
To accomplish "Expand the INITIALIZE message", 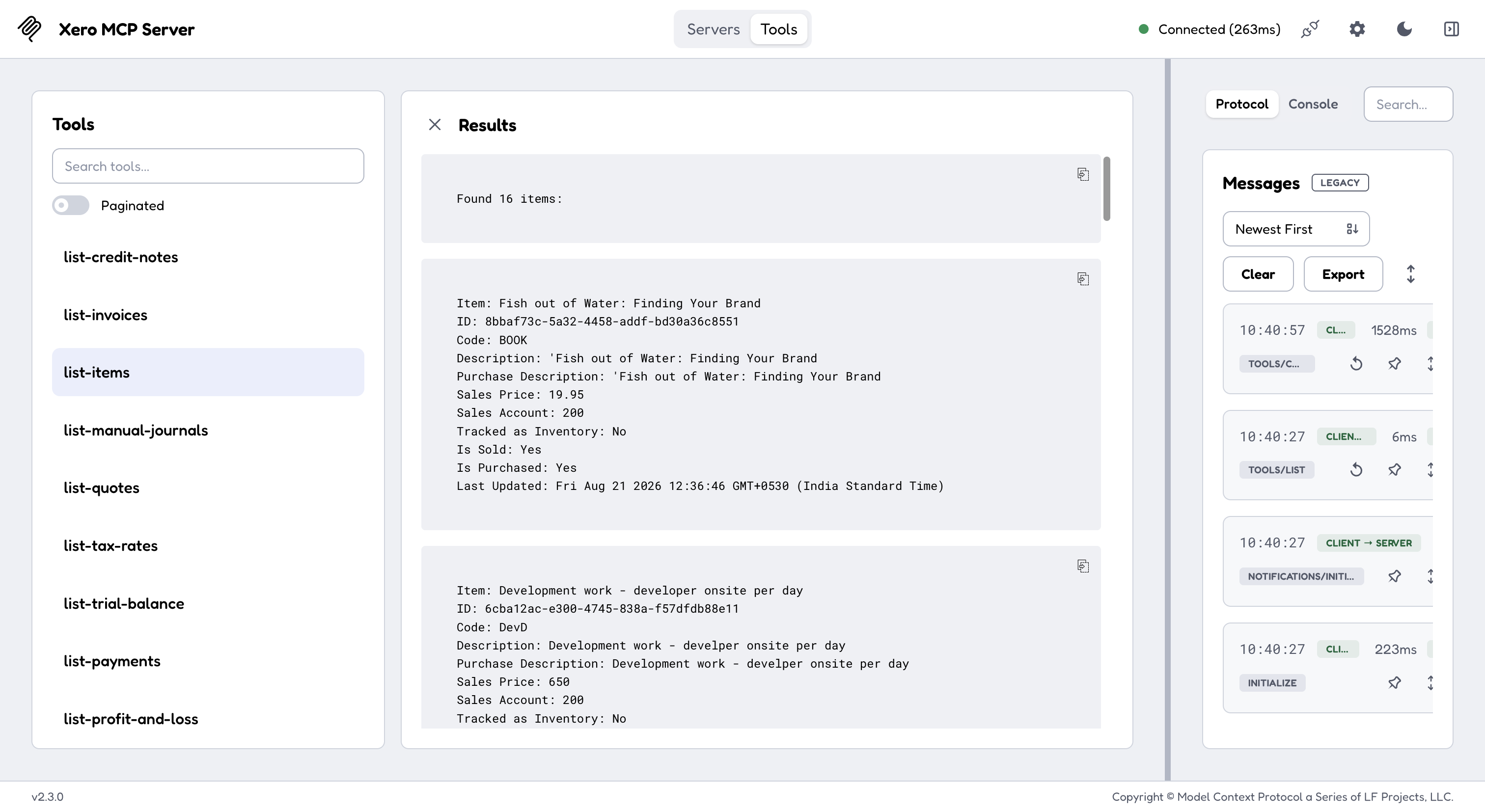I will [1430, 683].
